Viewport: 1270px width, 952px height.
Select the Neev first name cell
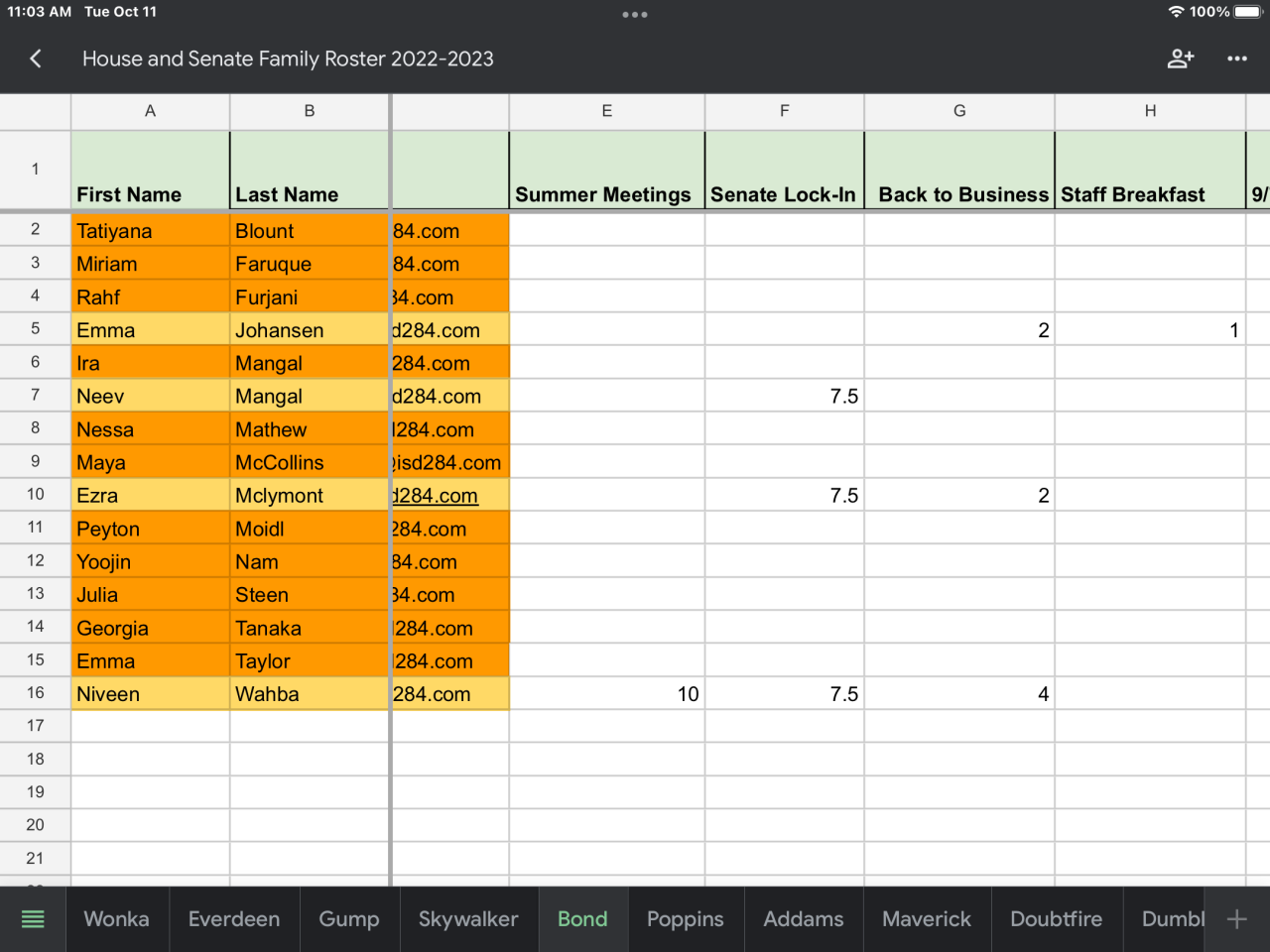150,396
